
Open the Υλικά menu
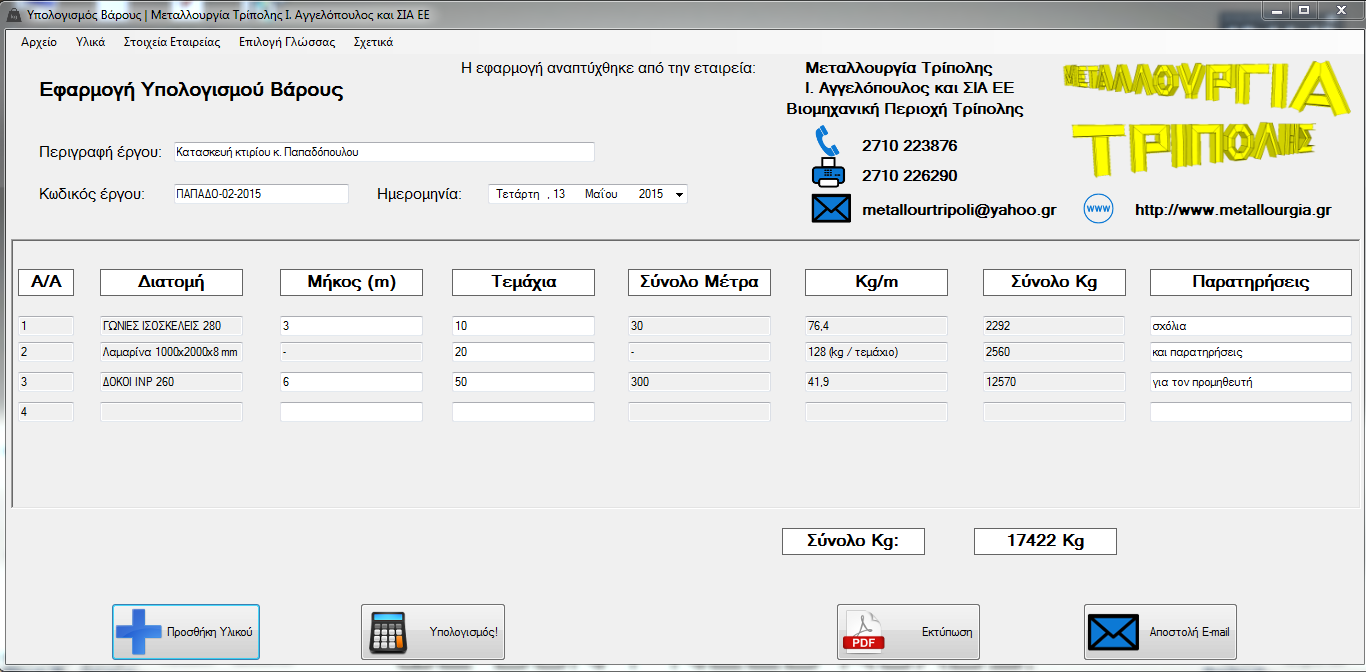[90, 42]
